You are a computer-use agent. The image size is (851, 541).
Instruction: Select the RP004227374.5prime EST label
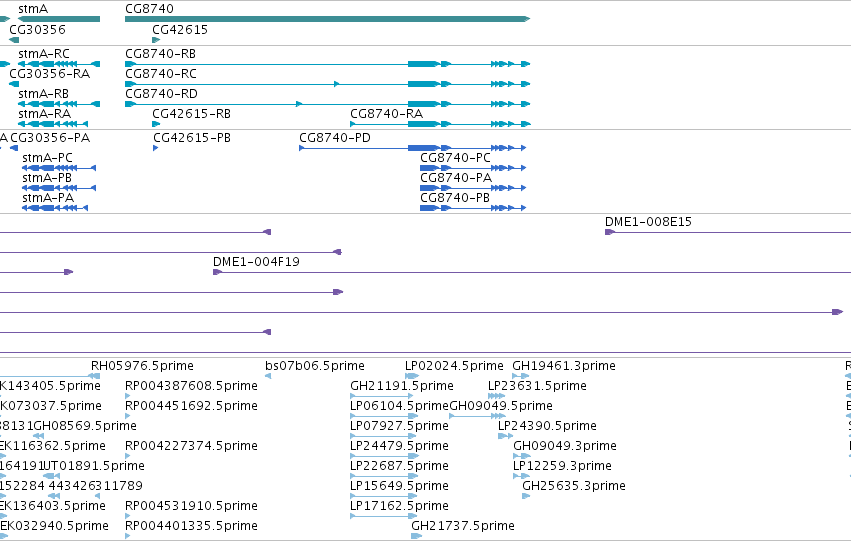[192, 446]
